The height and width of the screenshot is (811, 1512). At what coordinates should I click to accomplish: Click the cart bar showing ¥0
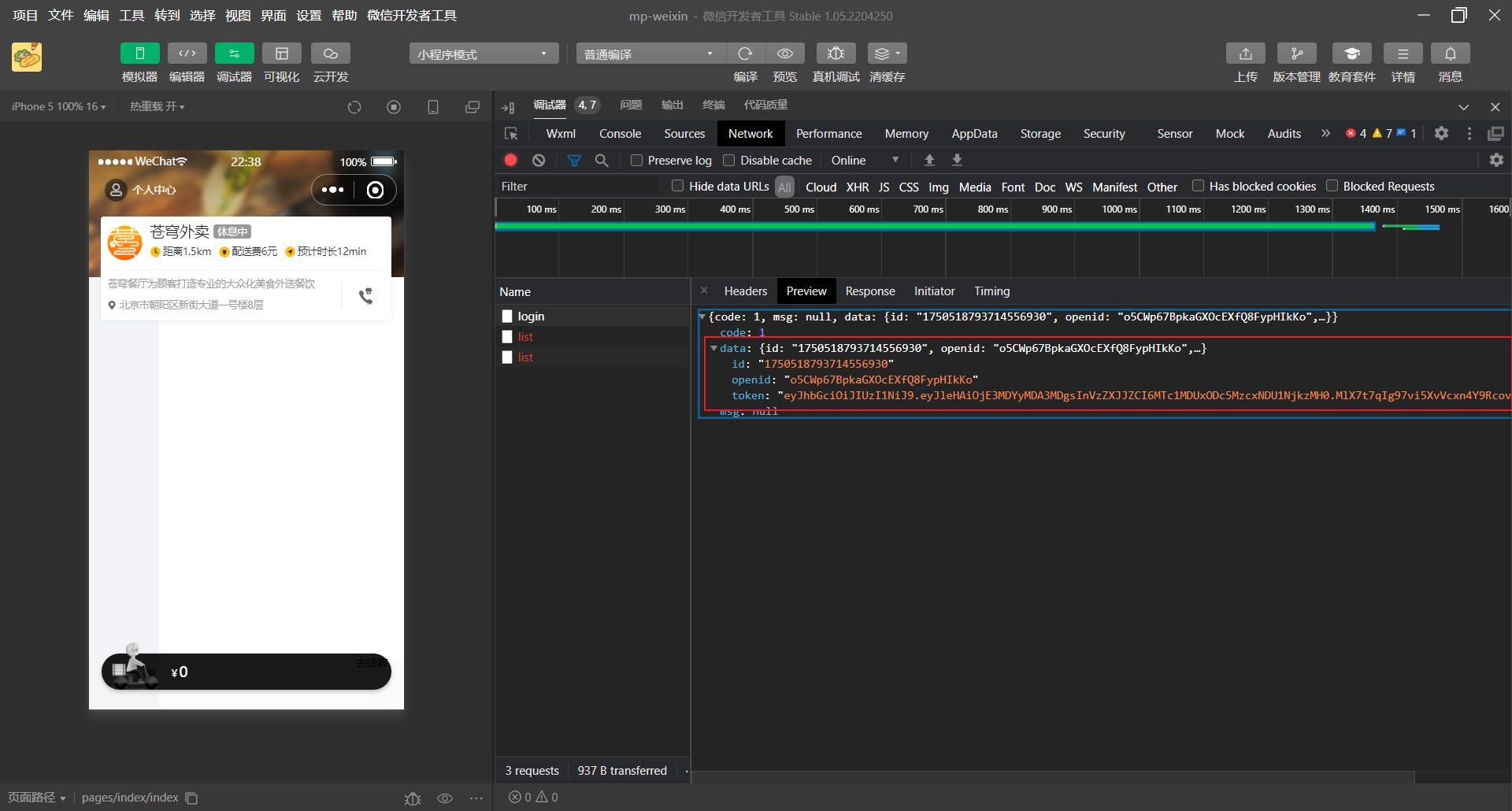point(246,672)
